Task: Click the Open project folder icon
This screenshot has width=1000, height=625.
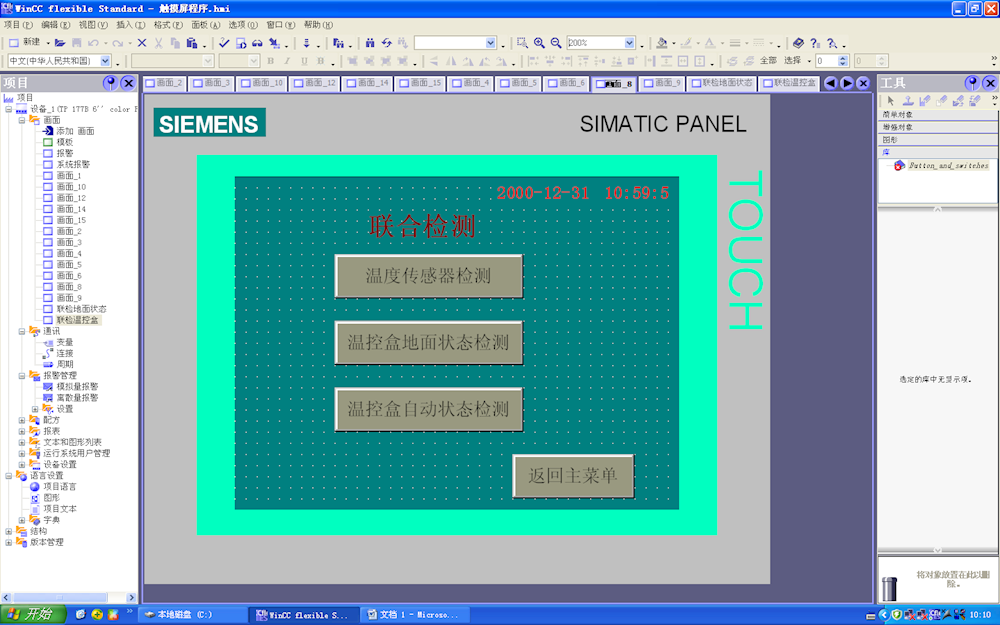Action: [x=60, y=43]
